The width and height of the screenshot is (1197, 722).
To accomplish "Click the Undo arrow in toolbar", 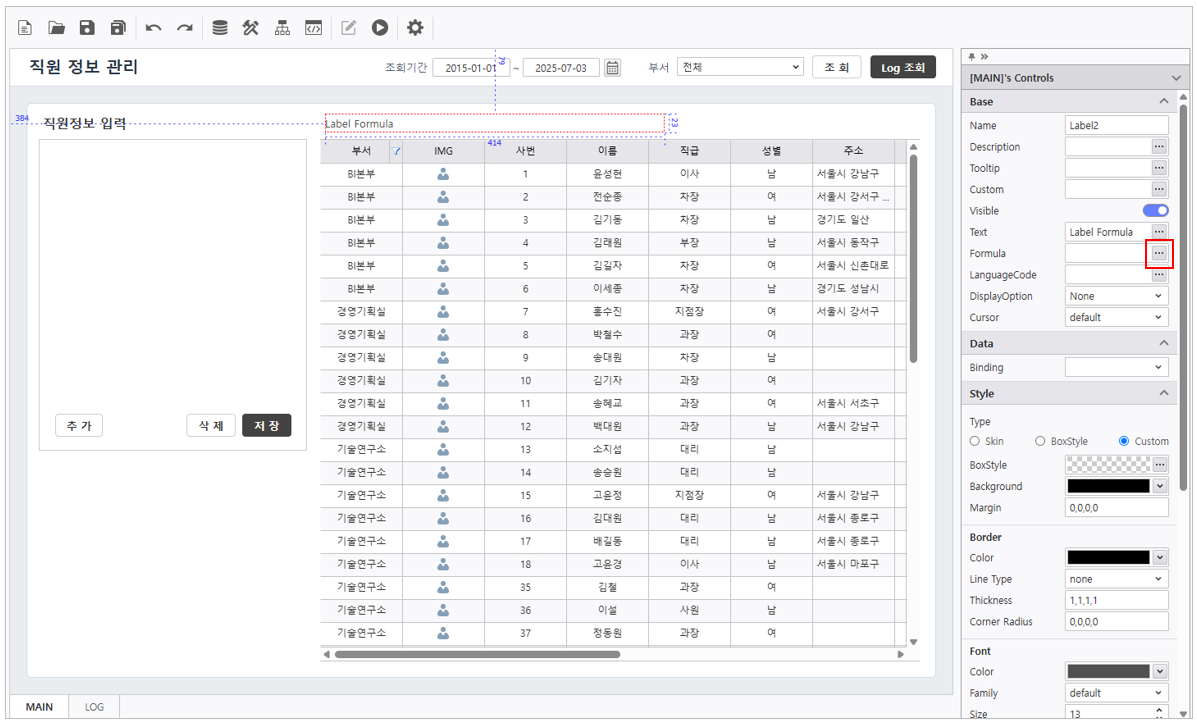I will pyautogui.click(x=153, y=28).
